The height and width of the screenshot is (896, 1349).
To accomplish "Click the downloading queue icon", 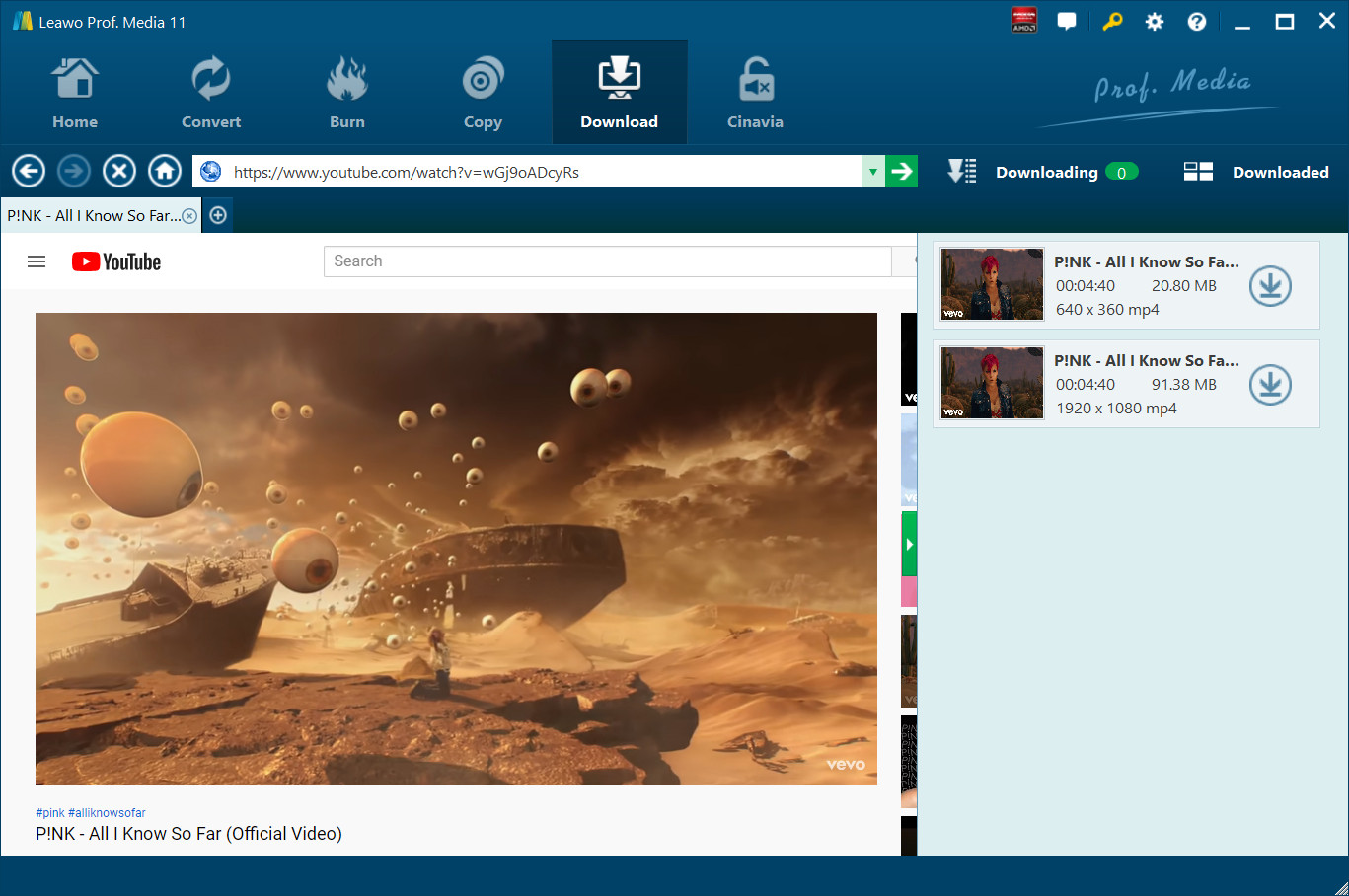I will (x=962, y=172).
